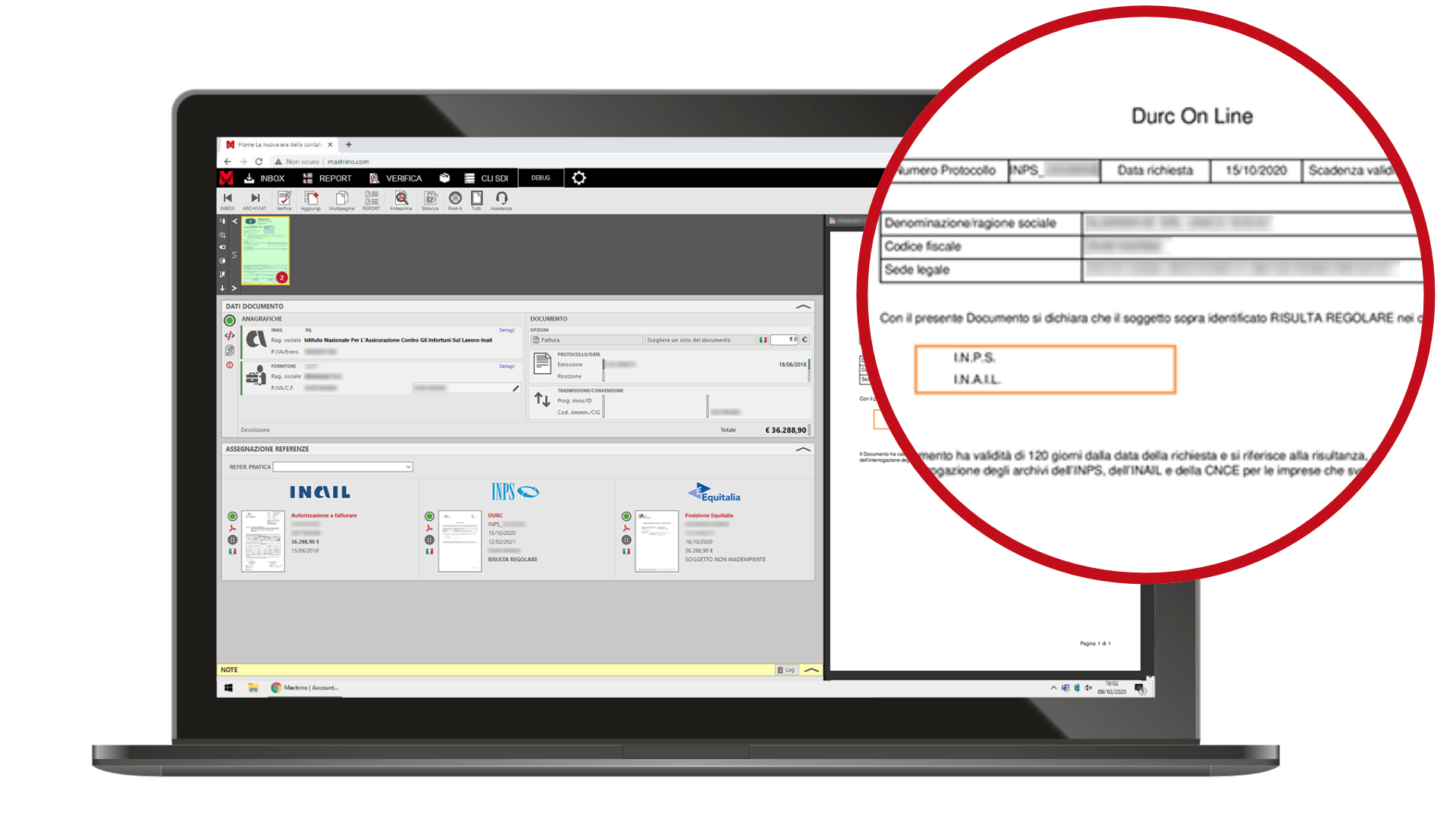Screen dimensions: 1456x819
Task: Click the transmission up-down arrows icon
Action: click(x=542, y=400)
